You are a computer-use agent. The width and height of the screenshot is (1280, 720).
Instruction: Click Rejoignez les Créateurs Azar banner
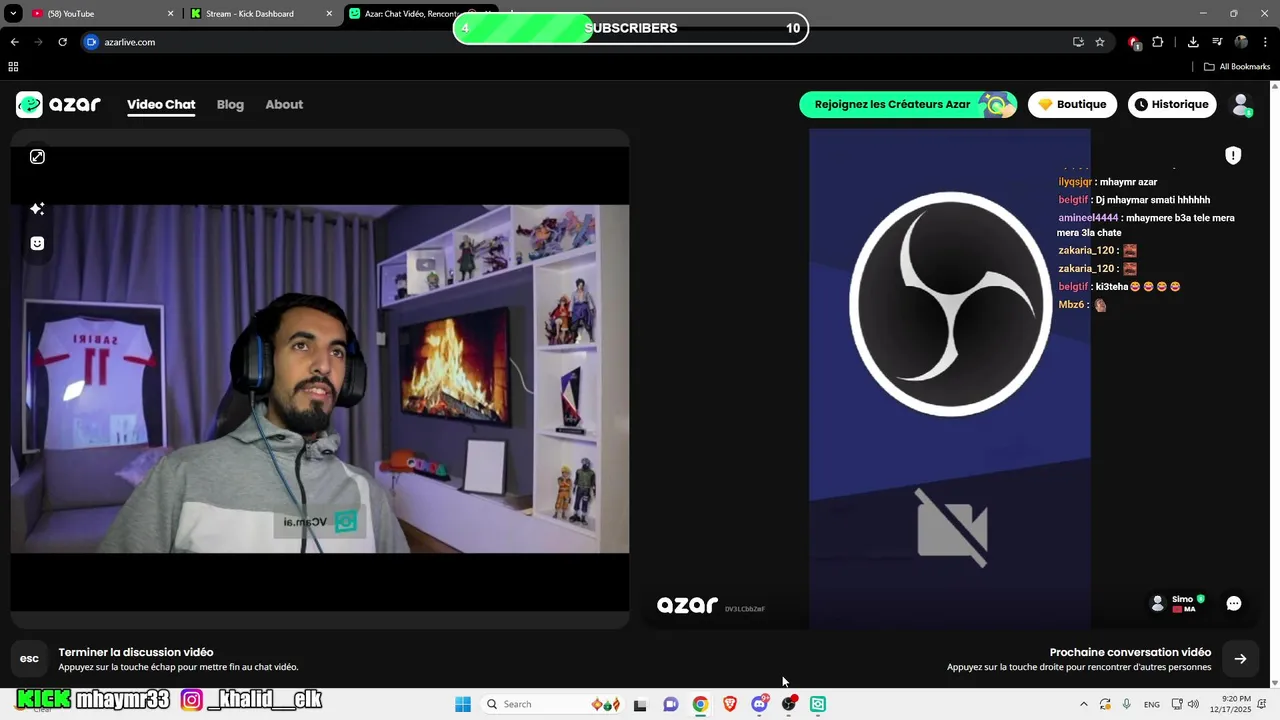pos(908,104)
